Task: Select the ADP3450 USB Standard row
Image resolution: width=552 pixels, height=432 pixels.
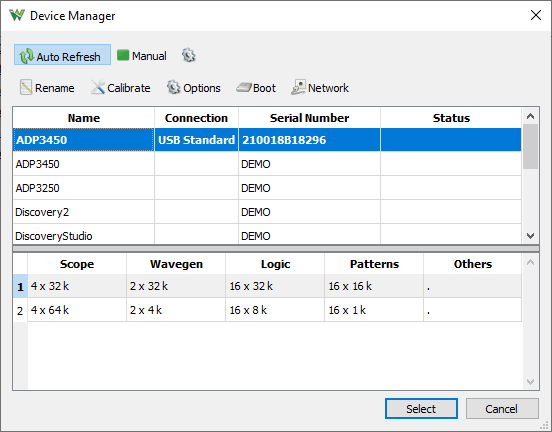Action: click(267, 140)
